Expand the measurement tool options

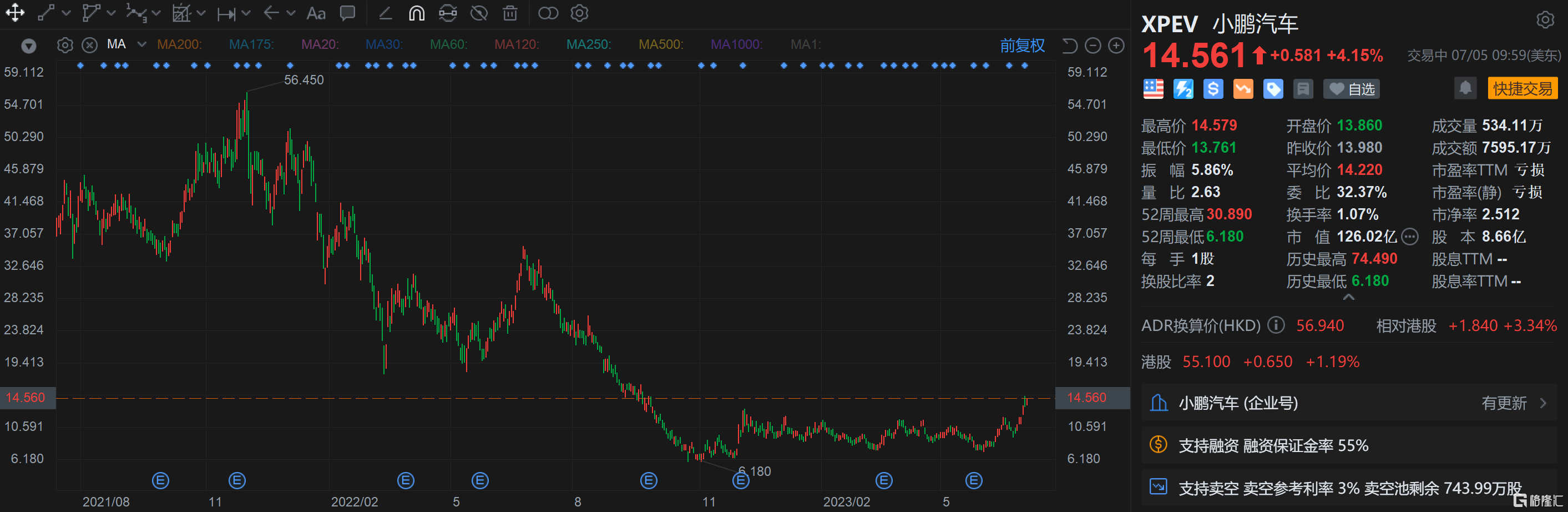tap(246, 13)
